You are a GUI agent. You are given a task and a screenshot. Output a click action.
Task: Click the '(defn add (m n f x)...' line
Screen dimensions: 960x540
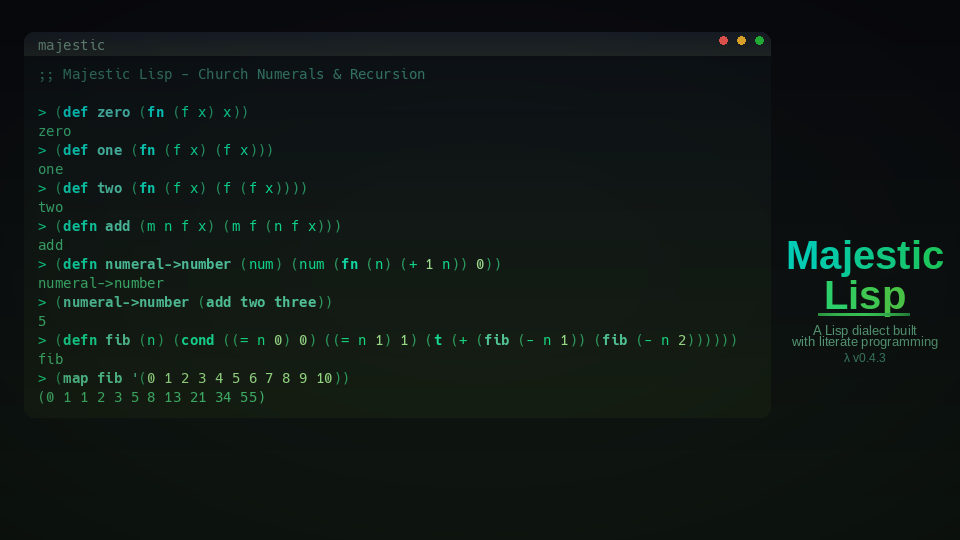pos(190,226)
